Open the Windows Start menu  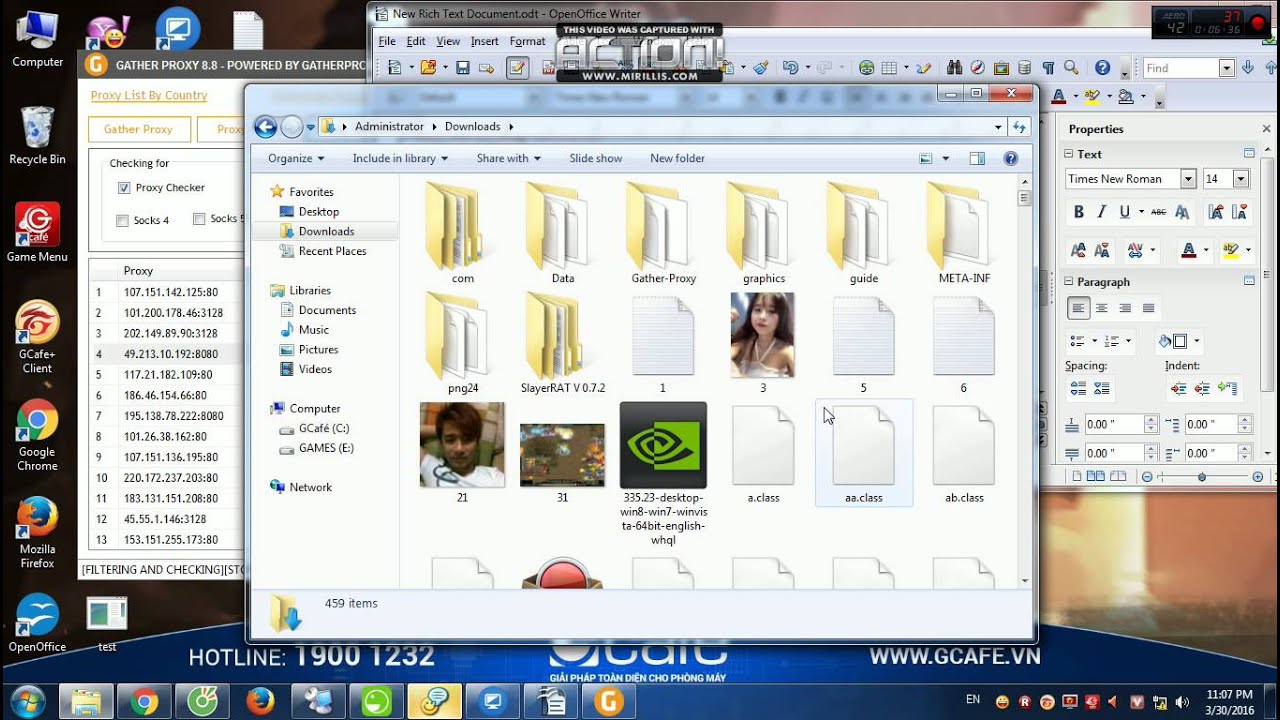point(27,700)
